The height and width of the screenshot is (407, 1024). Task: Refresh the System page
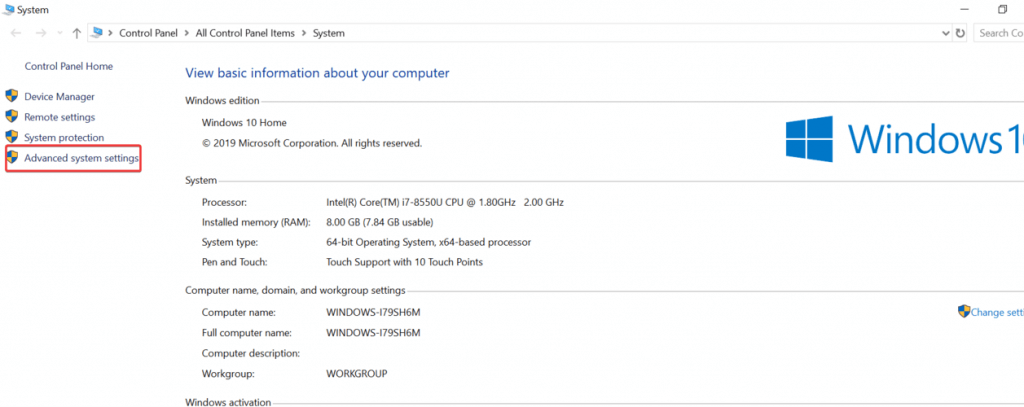(x=960, y=33)
